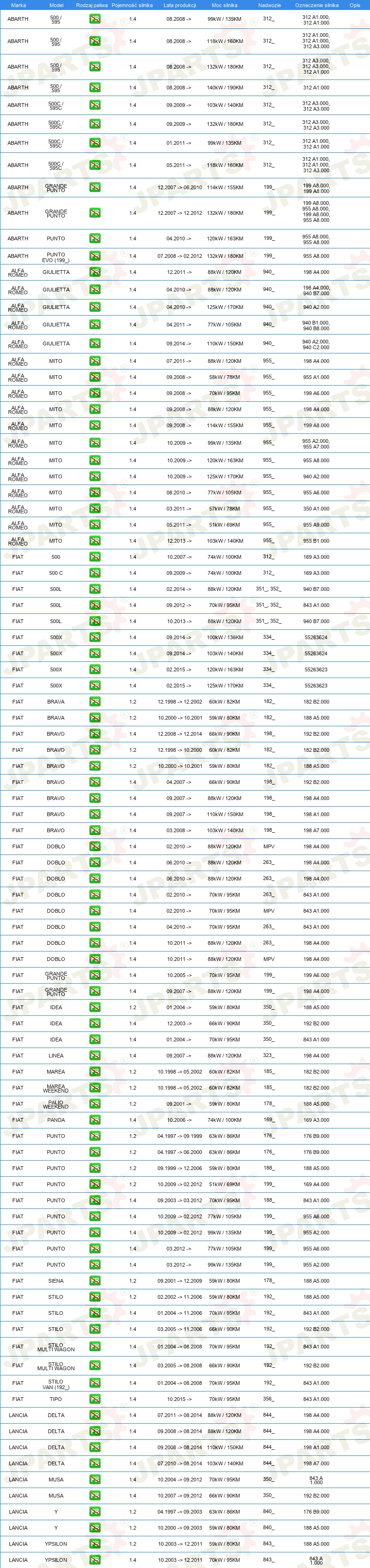Viewport: 370px width, 1568px height.
Task: Click the Opis column header
Action: tap(355, 5)
